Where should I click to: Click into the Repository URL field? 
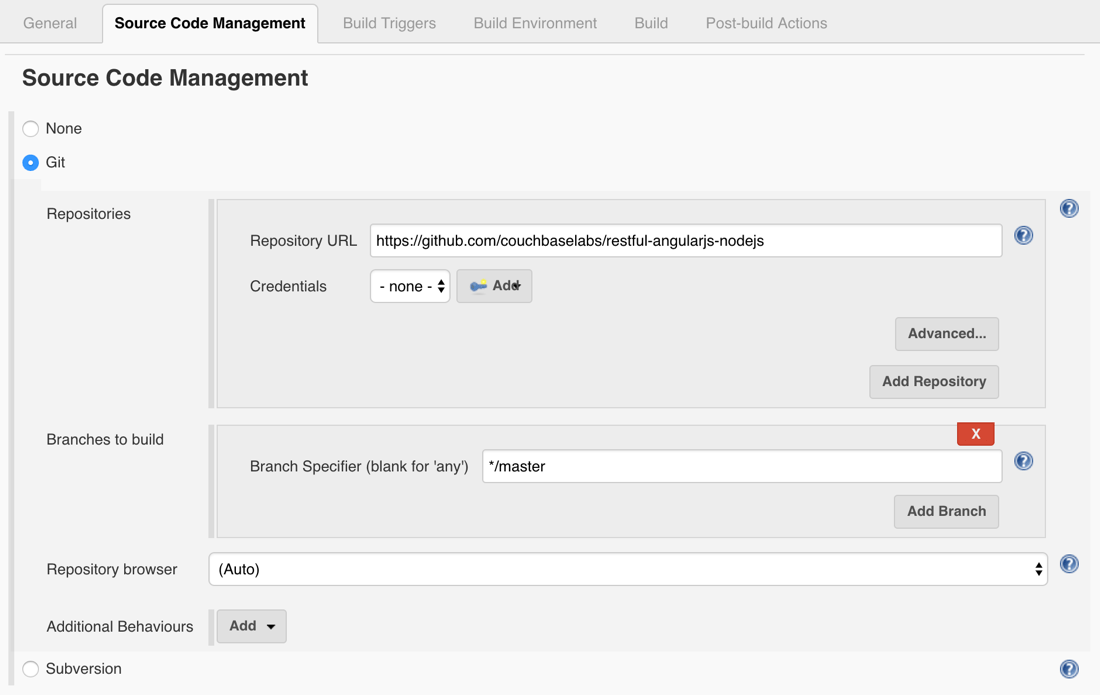[685, 241]
